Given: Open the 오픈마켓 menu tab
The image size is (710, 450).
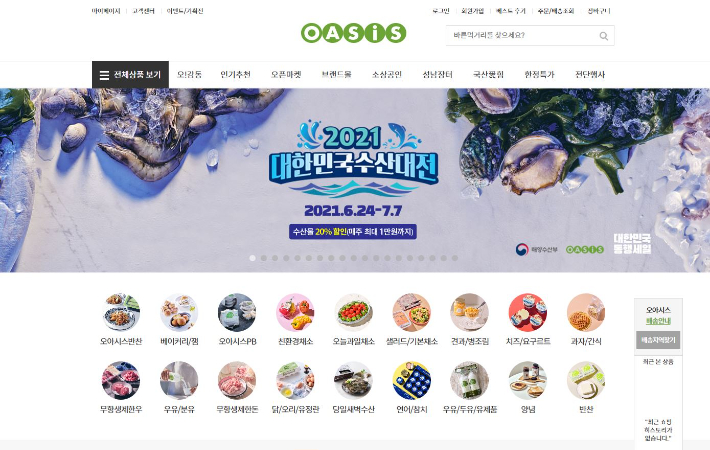Looking at the screenshot, I should point(286,75).
